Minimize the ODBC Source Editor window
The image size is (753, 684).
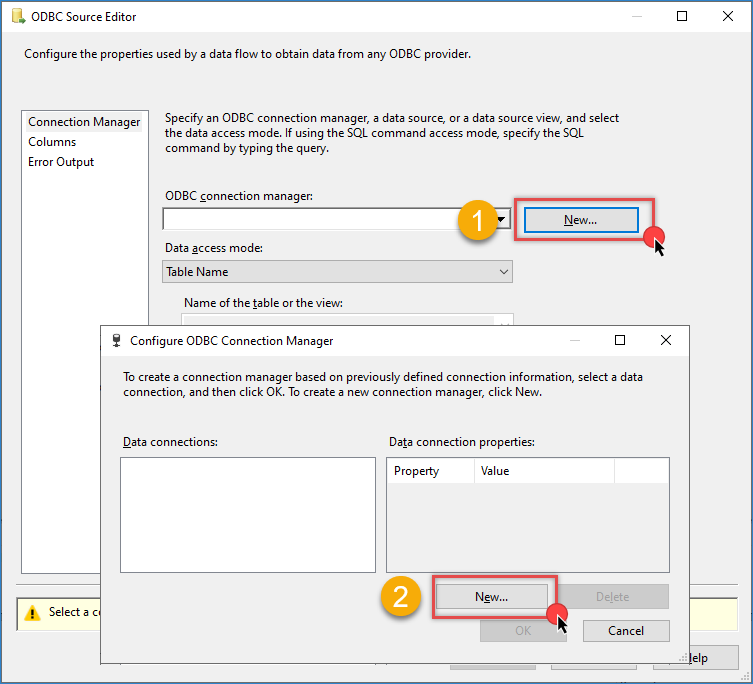coord(636,17)
